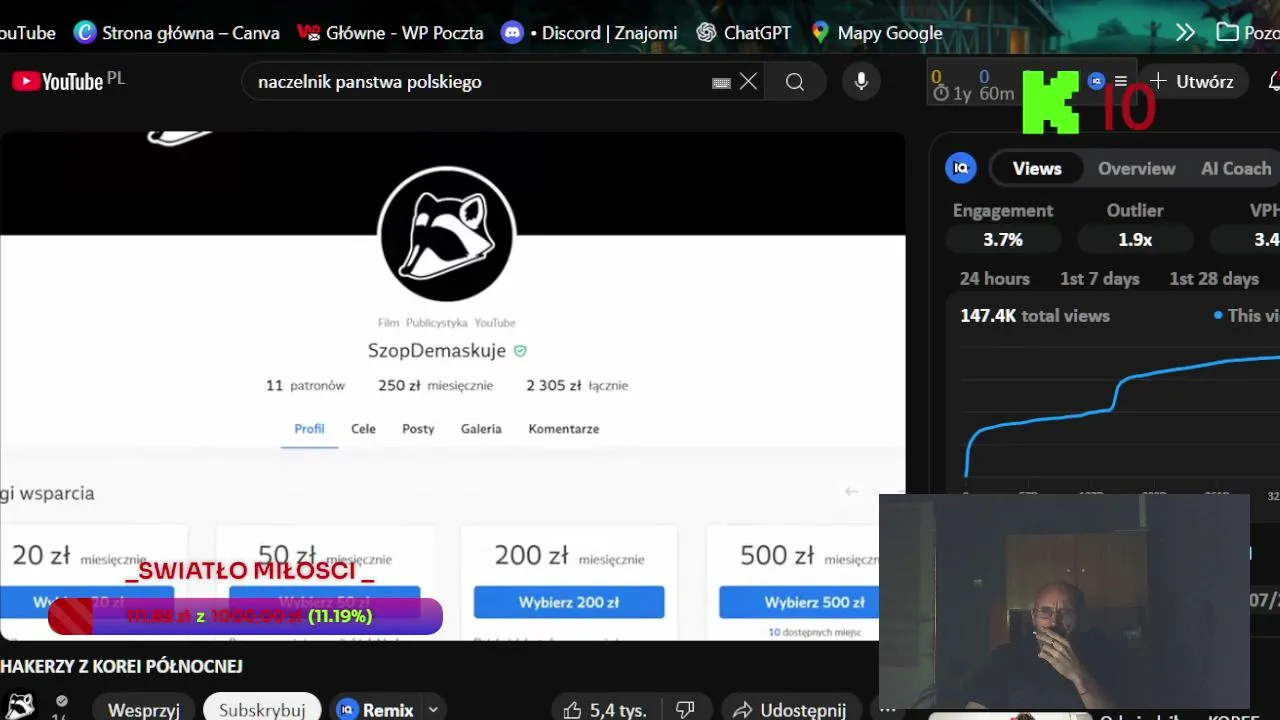
Task: Click the IQ logo in the stats panel
Action: 961,168
